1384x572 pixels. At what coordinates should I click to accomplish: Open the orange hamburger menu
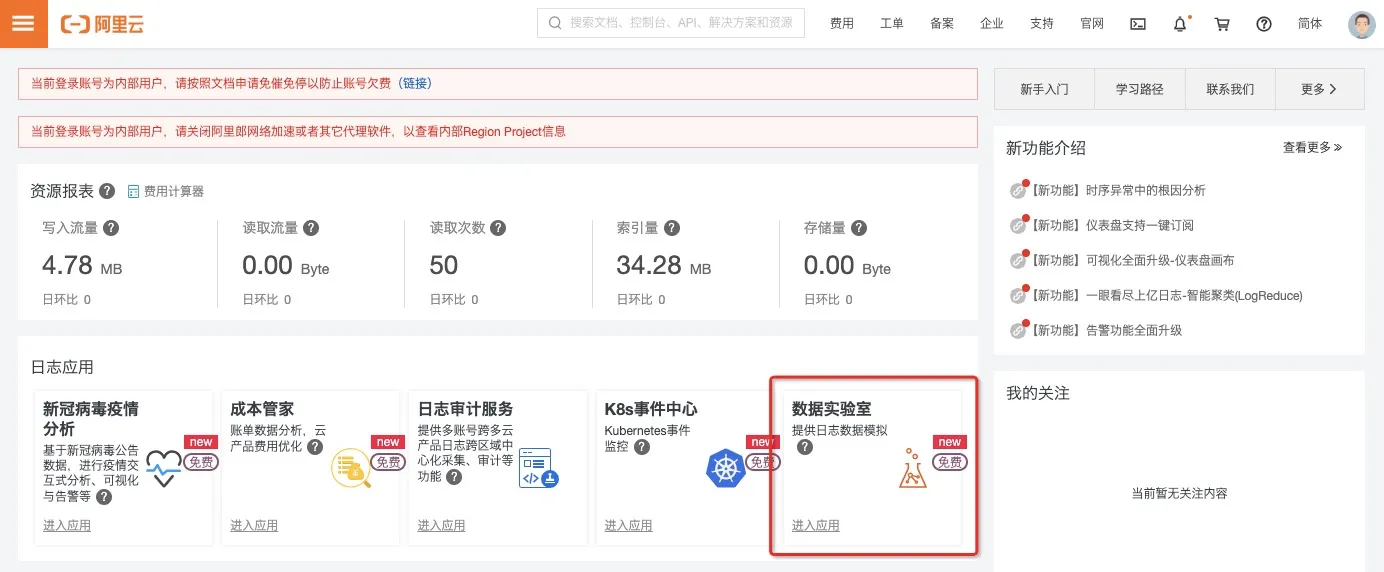coord(24,24)
